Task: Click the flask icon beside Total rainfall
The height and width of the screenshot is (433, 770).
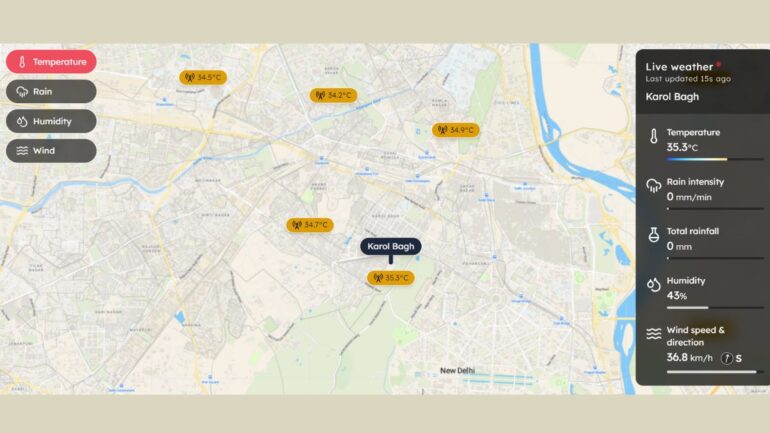Action: point(654,235)
